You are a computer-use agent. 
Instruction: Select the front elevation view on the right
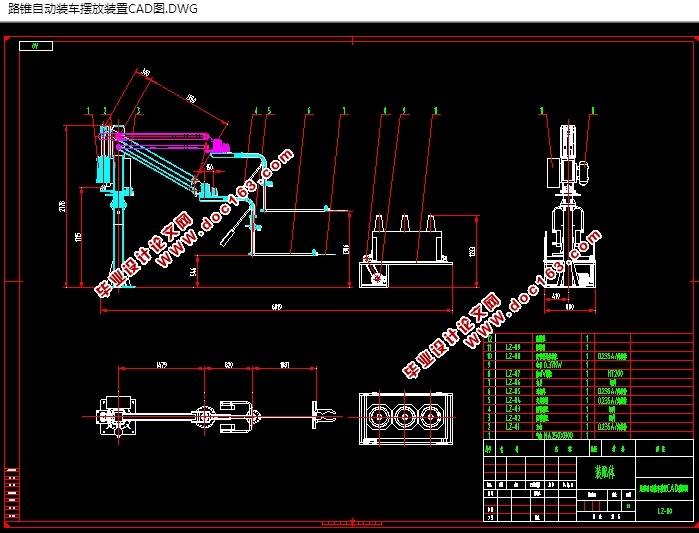point(569,205)
